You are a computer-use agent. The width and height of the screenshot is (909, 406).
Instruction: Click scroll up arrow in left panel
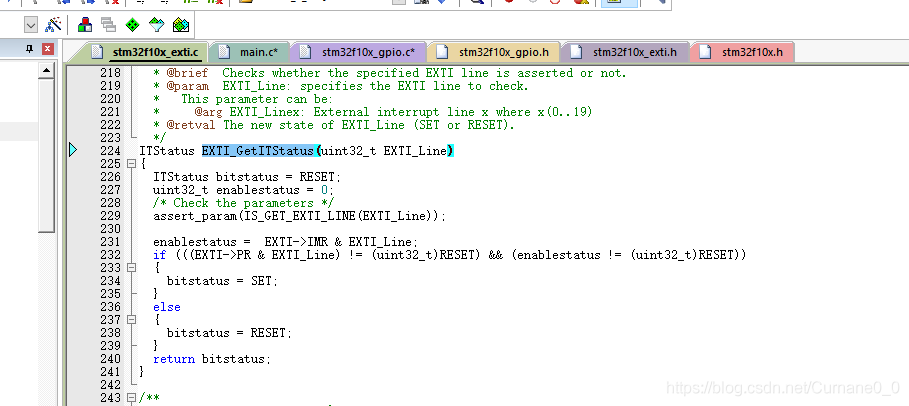click(x=46, y=71)
